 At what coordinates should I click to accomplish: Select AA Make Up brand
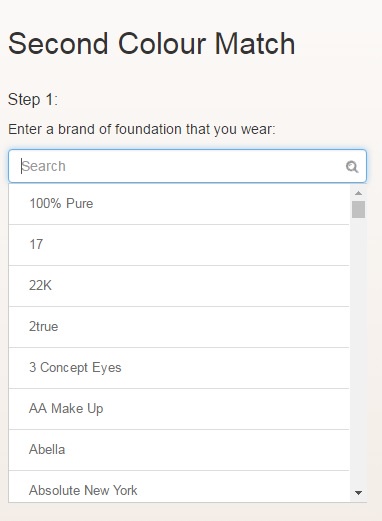pyautogui.click(x=179, y=409)
